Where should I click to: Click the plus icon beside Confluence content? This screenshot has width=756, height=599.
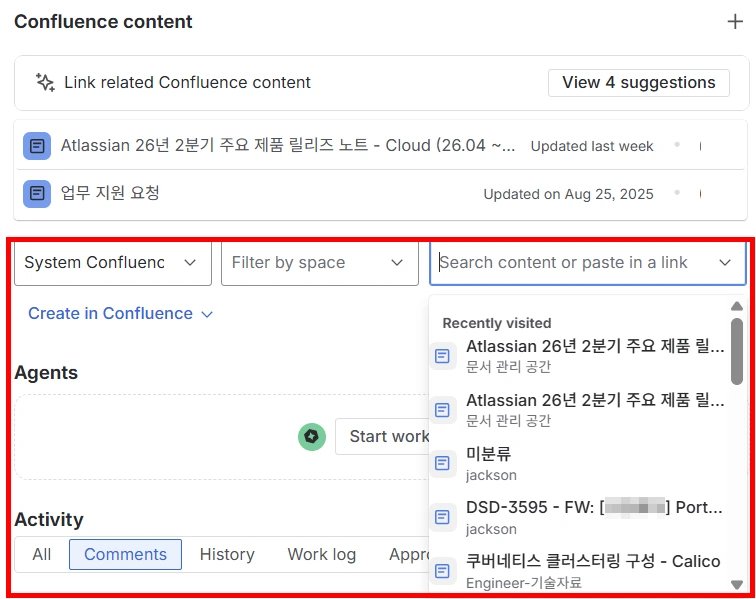point(735,22)
